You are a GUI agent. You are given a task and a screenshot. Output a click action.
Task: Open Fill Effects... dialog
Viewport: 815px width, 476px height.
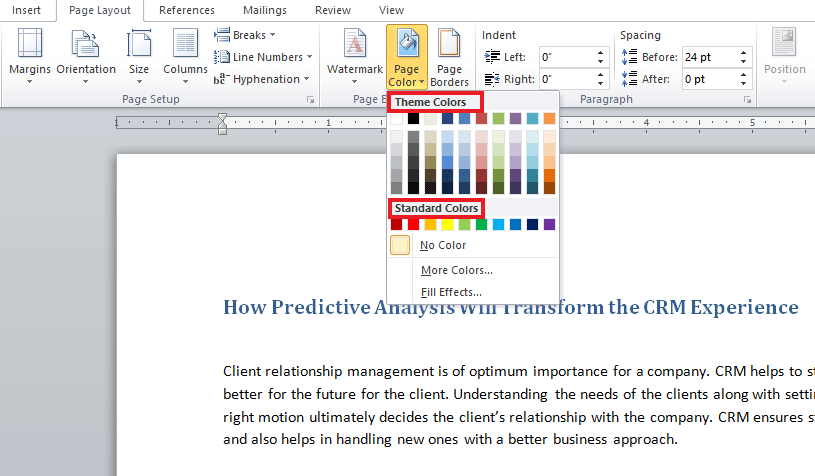[x=473, y=292]
